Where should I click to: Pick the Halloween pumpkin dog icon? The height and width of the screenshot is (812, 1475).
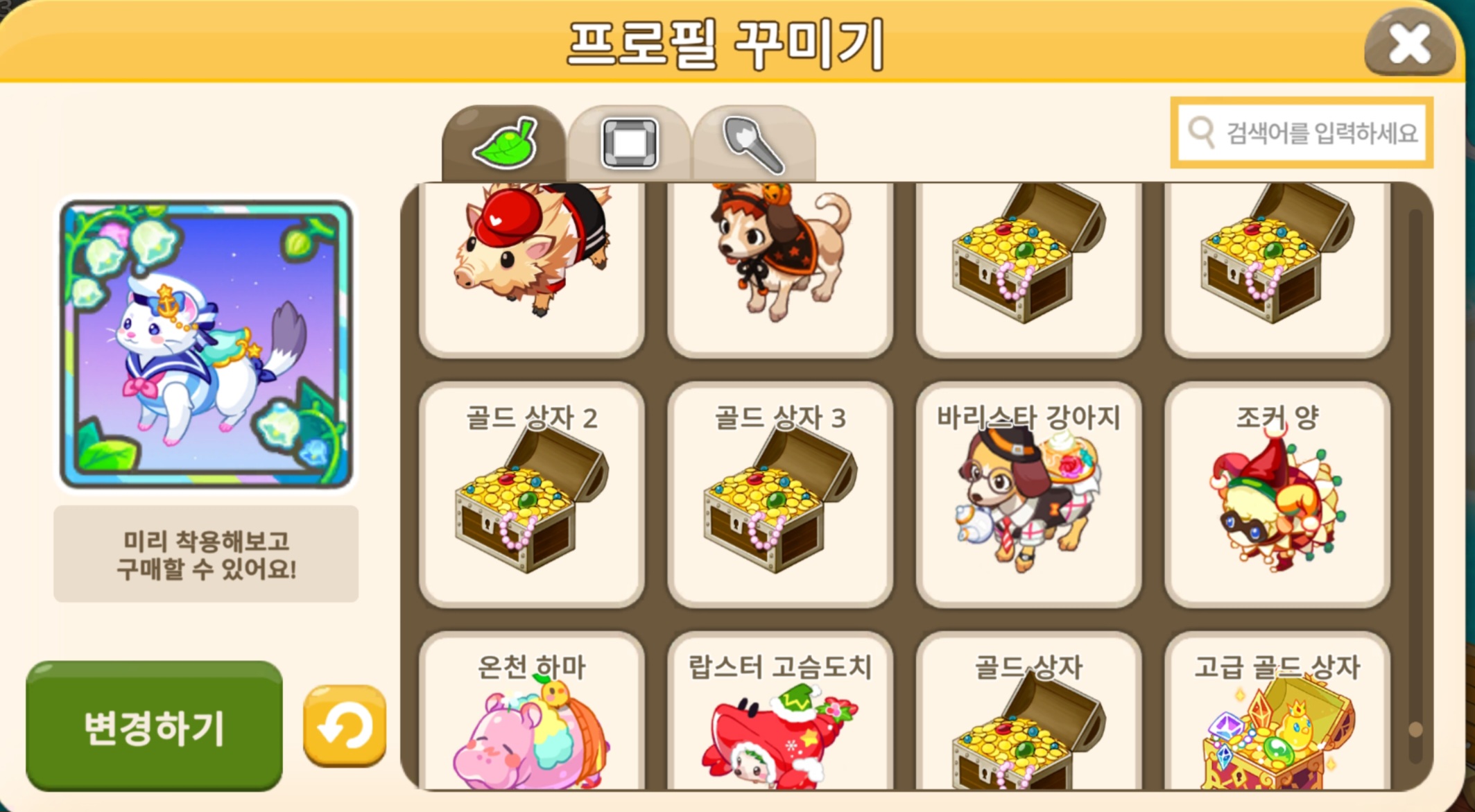[780, 270]
